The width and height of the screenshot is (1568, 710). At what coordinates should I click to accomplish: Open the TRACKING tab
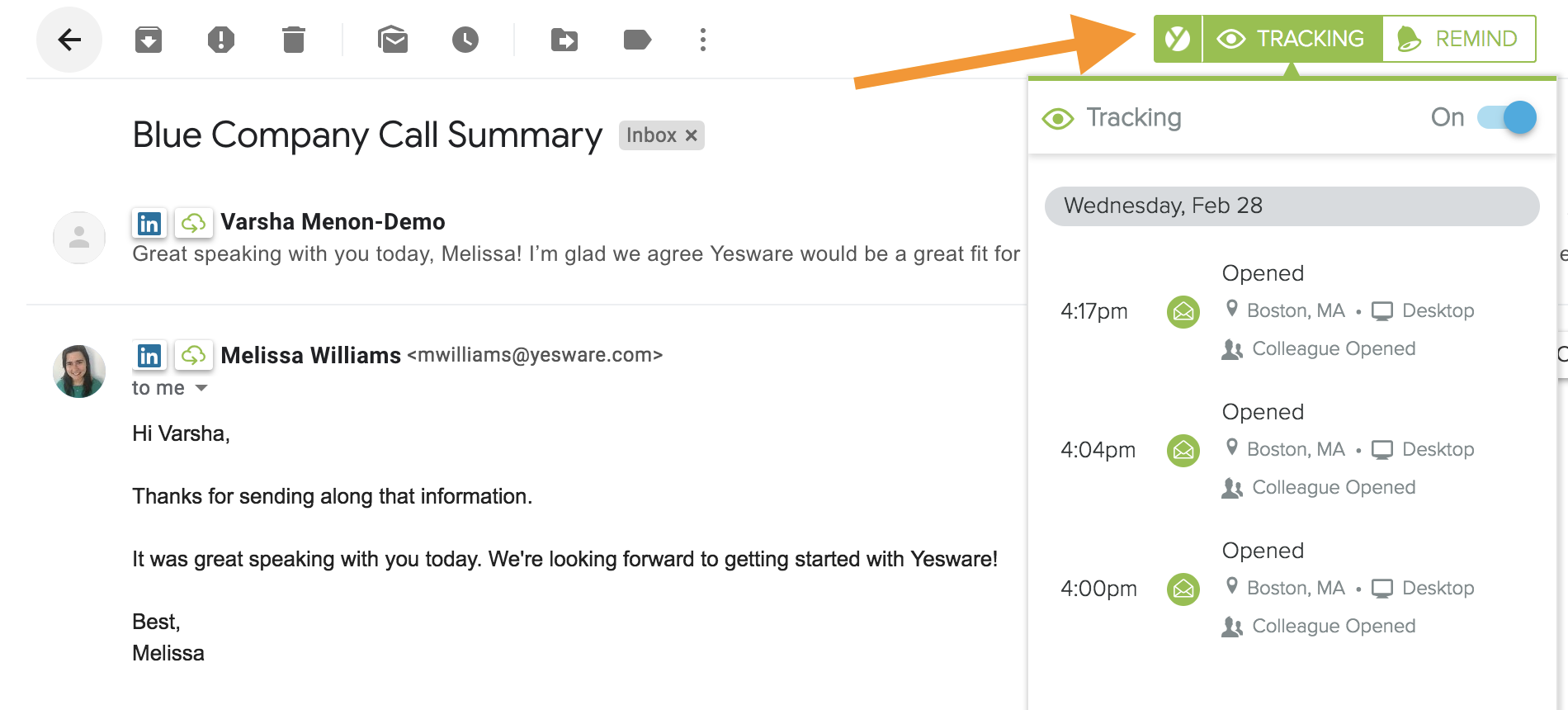[x=1292, y=39]
